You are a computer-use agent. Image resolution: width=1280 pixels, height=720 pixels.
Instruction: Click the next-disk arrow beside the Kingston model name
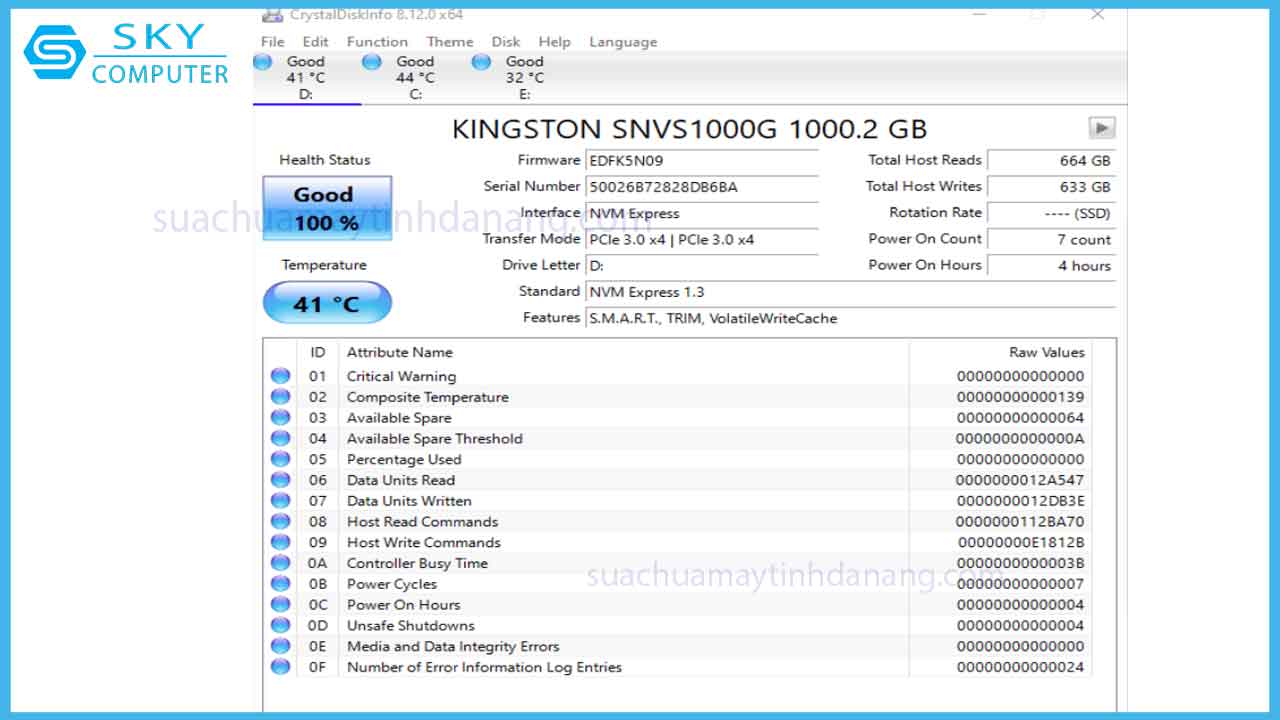(1101, 128)
